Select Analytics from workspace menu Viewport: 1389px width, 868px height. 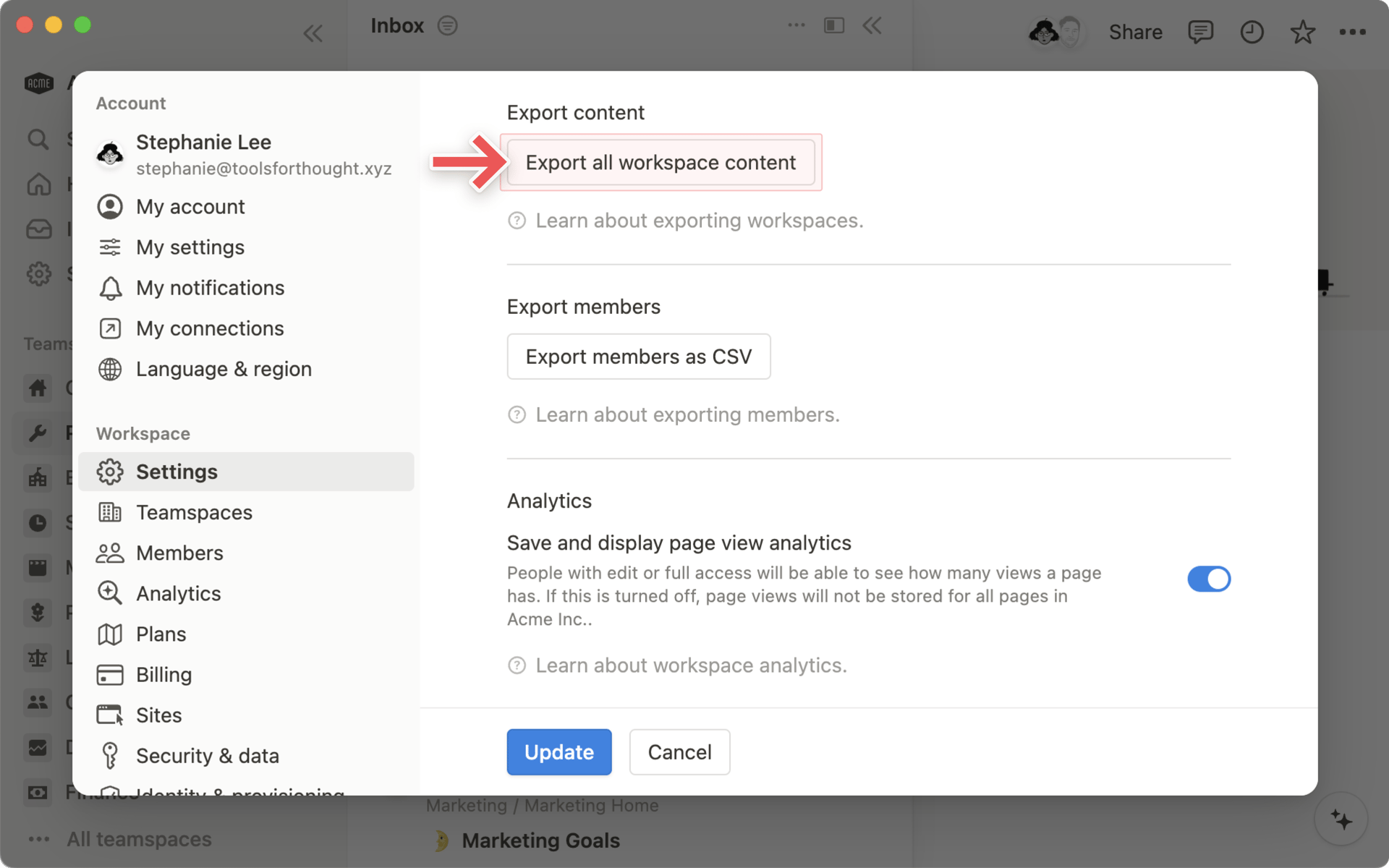(x=178, y=593)
